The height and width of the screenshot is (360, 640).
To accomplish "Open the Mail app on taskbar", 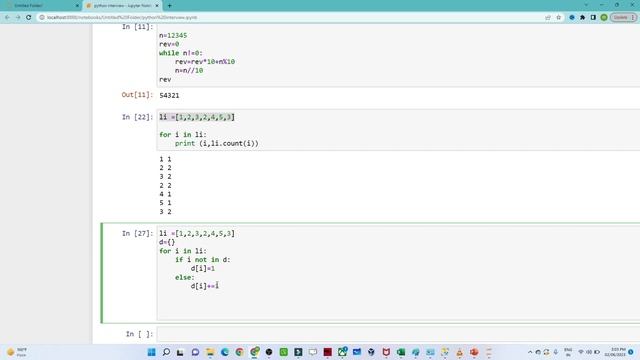I will pyautogui.click(x=357, y=352).
